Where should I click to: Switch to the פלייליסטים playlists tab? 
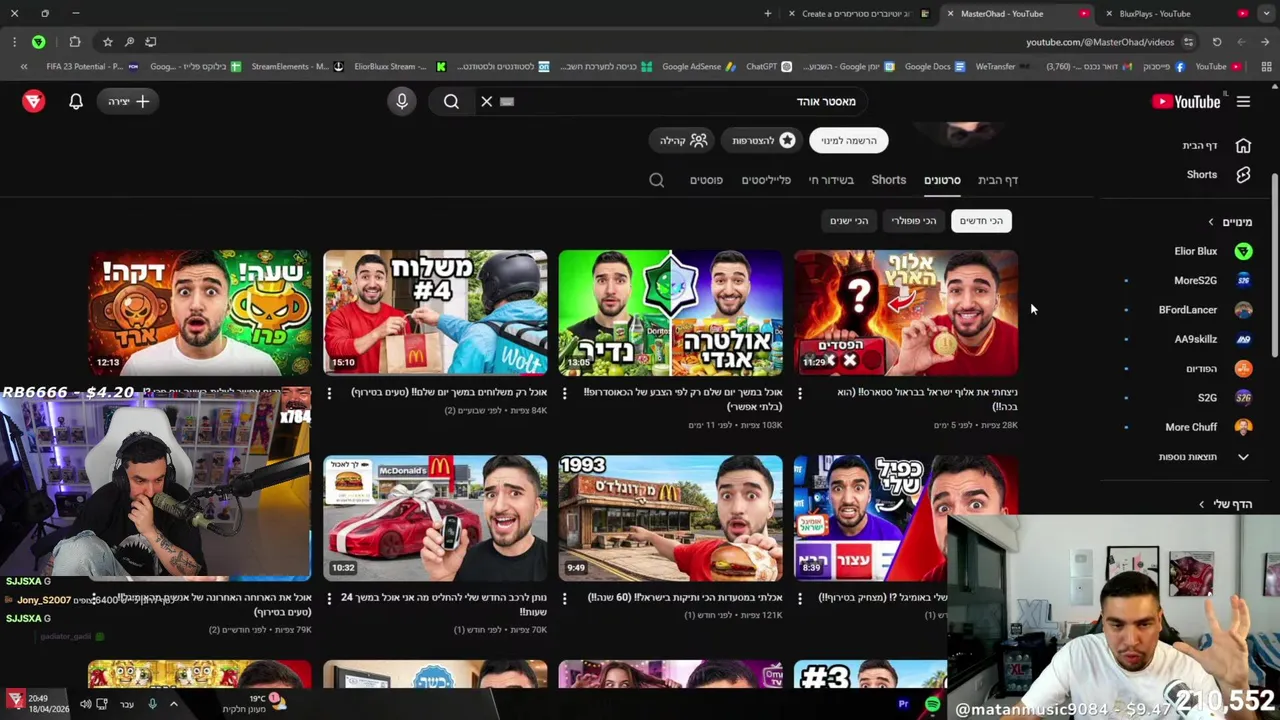766,180
